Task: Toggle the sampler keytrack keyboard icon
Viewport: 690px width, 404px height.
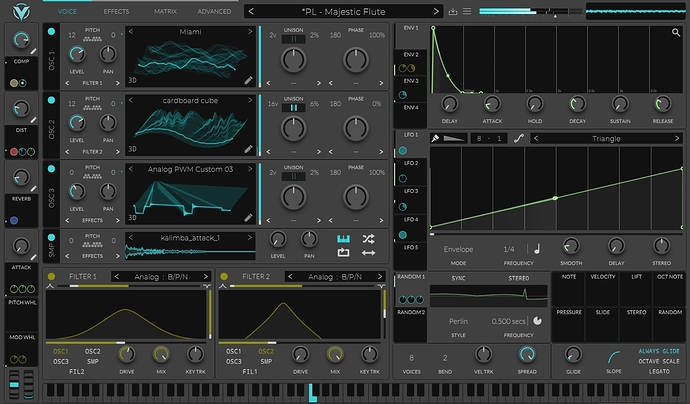Action: click(343, 239)
